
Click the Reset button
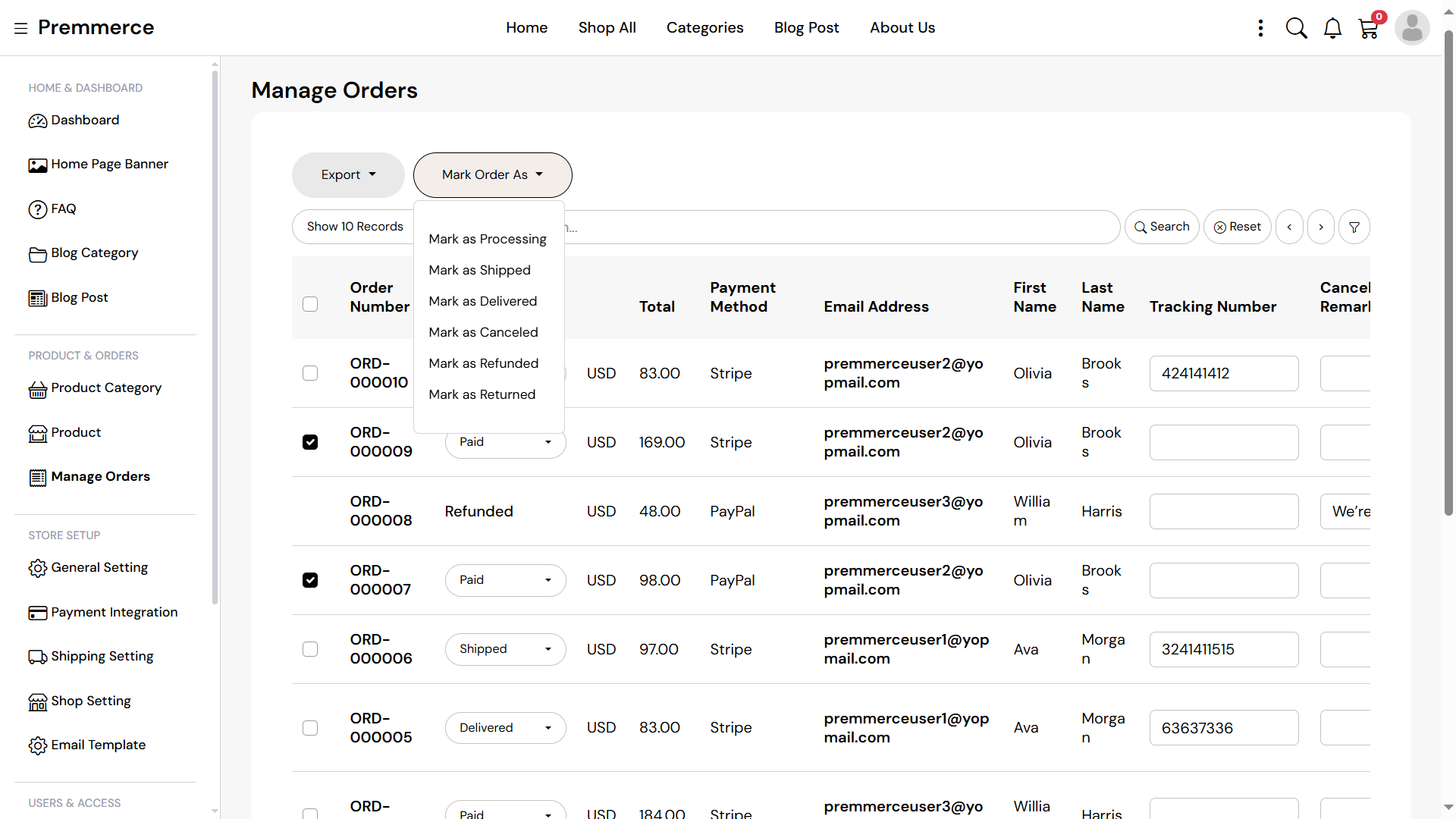tap(1237, 227)
